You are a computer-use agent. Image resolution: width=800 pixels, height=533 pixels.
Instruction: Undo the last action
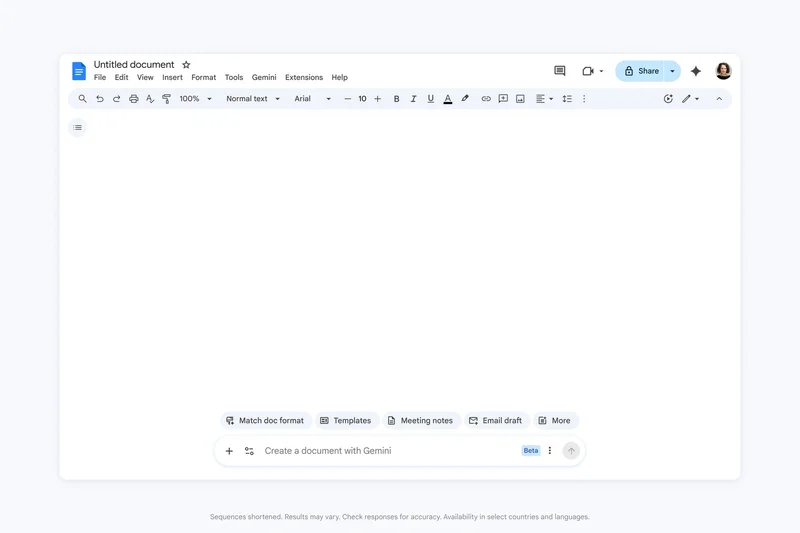pyautogui.click(x=99, y=99)
